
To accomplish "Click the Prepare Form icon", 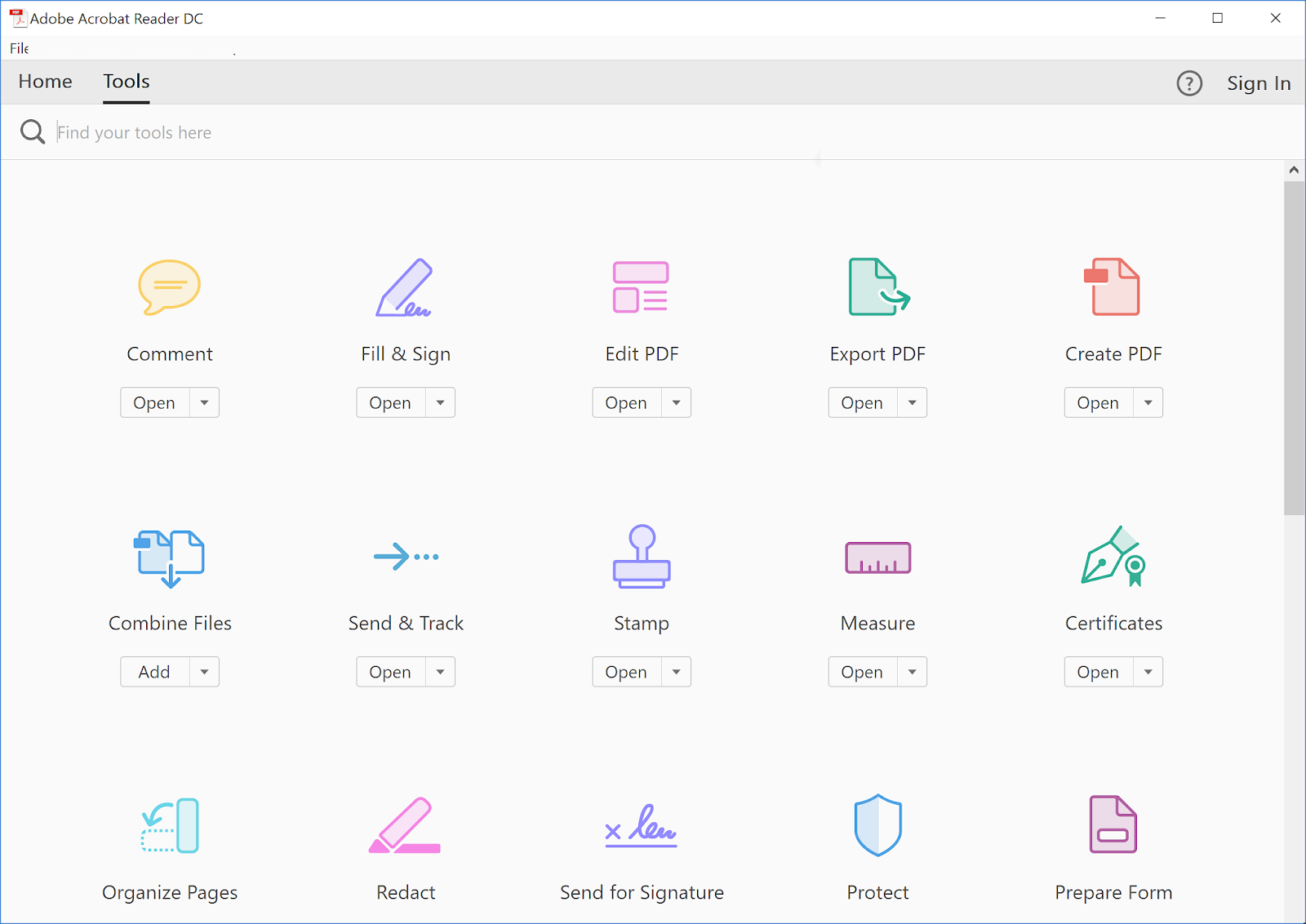I will (x=1113, y=824).
